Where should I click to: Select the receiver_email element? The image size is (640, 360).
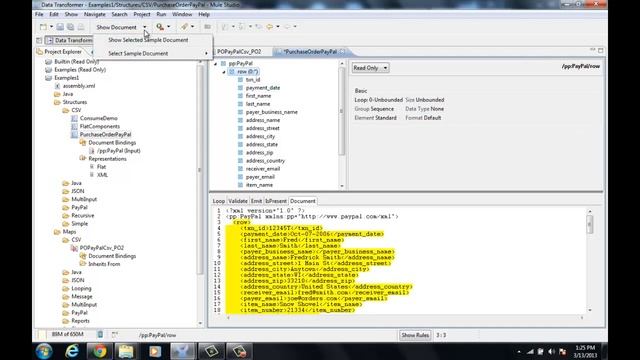(x=263, y=169)
